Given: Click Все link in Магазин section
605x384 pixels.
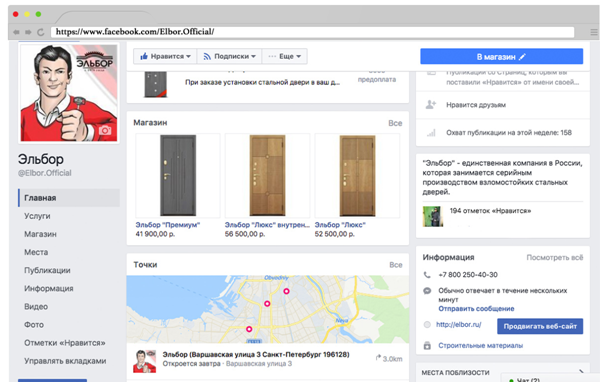Looking at the screenshot, I should tap(395, 123).
